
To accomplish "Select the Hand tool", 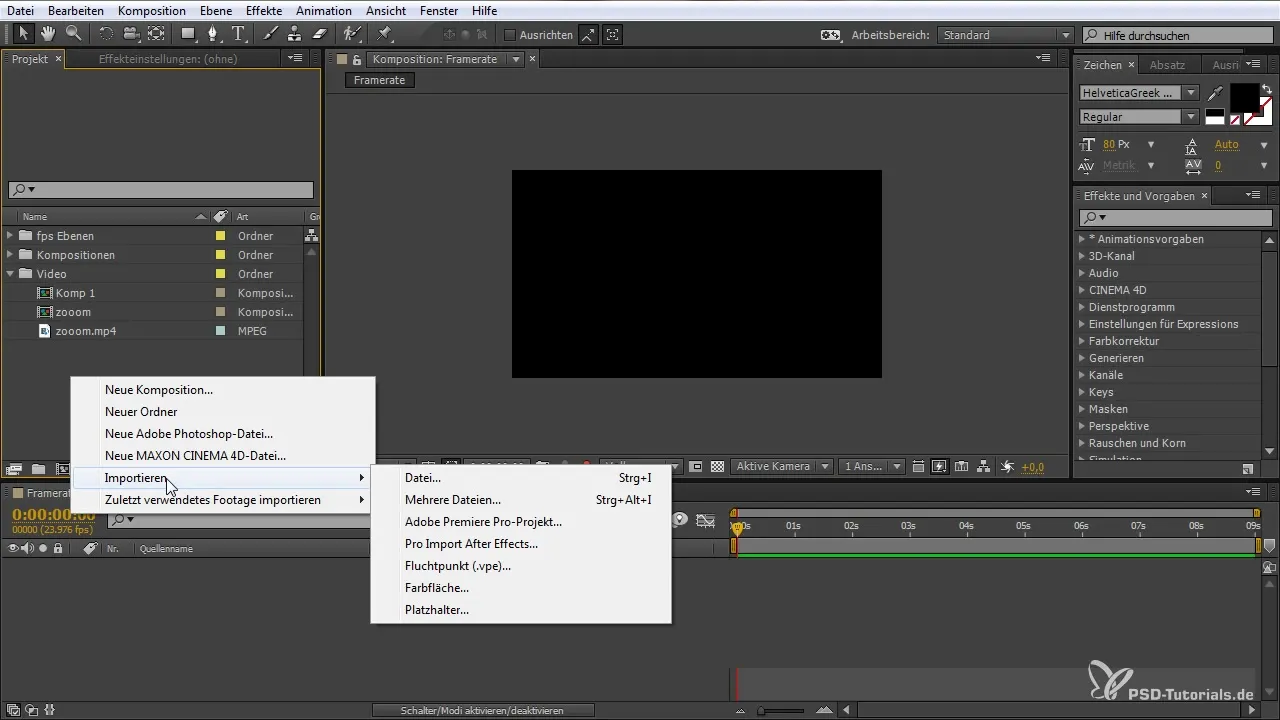I will (48, 34).
